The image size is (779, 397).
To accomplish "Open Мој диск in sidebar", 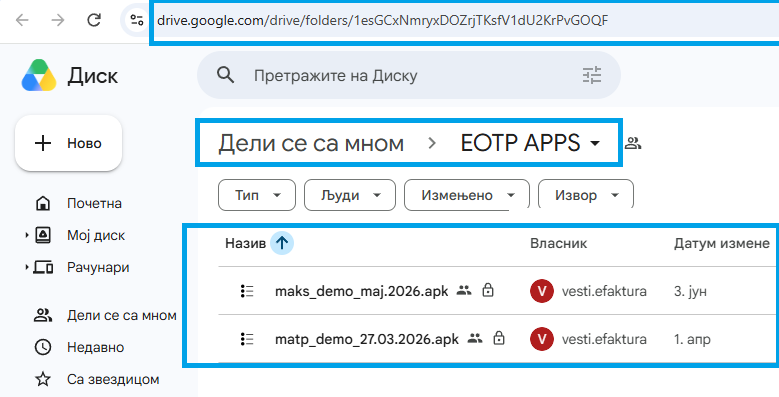I will tap(96, 235).
